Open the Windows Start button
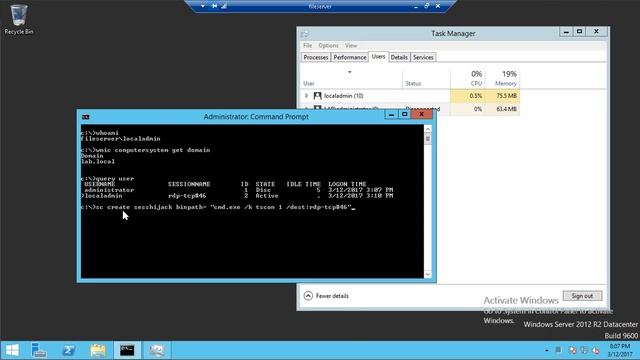 tap(12, 350)
